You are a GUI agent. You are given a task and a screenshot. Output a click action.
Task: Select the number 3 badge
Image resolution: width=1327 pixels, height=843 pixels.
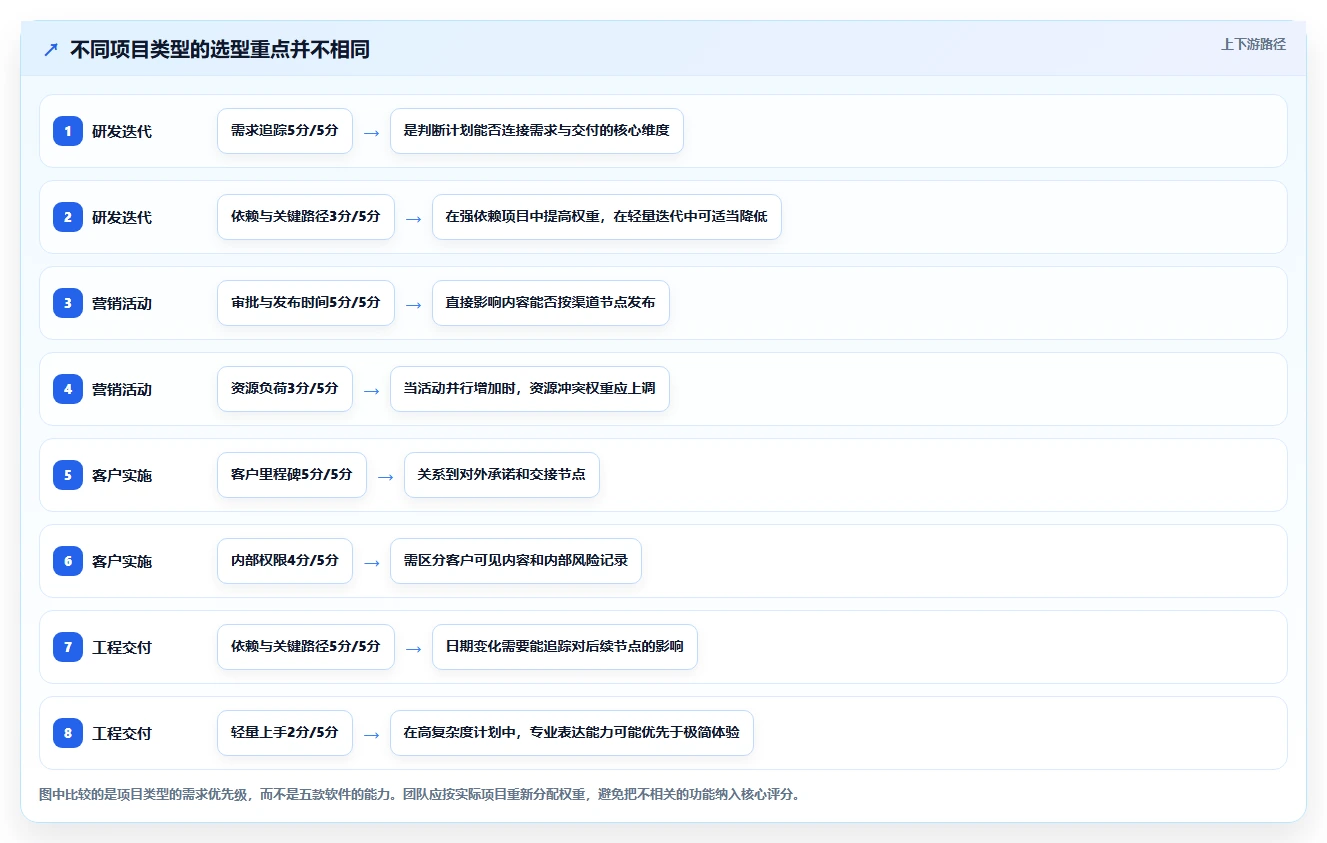click(x=68, y=303)
